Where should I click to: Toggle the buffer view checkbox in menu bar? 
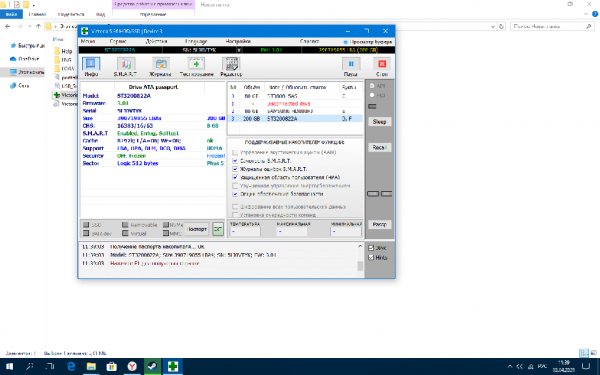tap(346, 42)
